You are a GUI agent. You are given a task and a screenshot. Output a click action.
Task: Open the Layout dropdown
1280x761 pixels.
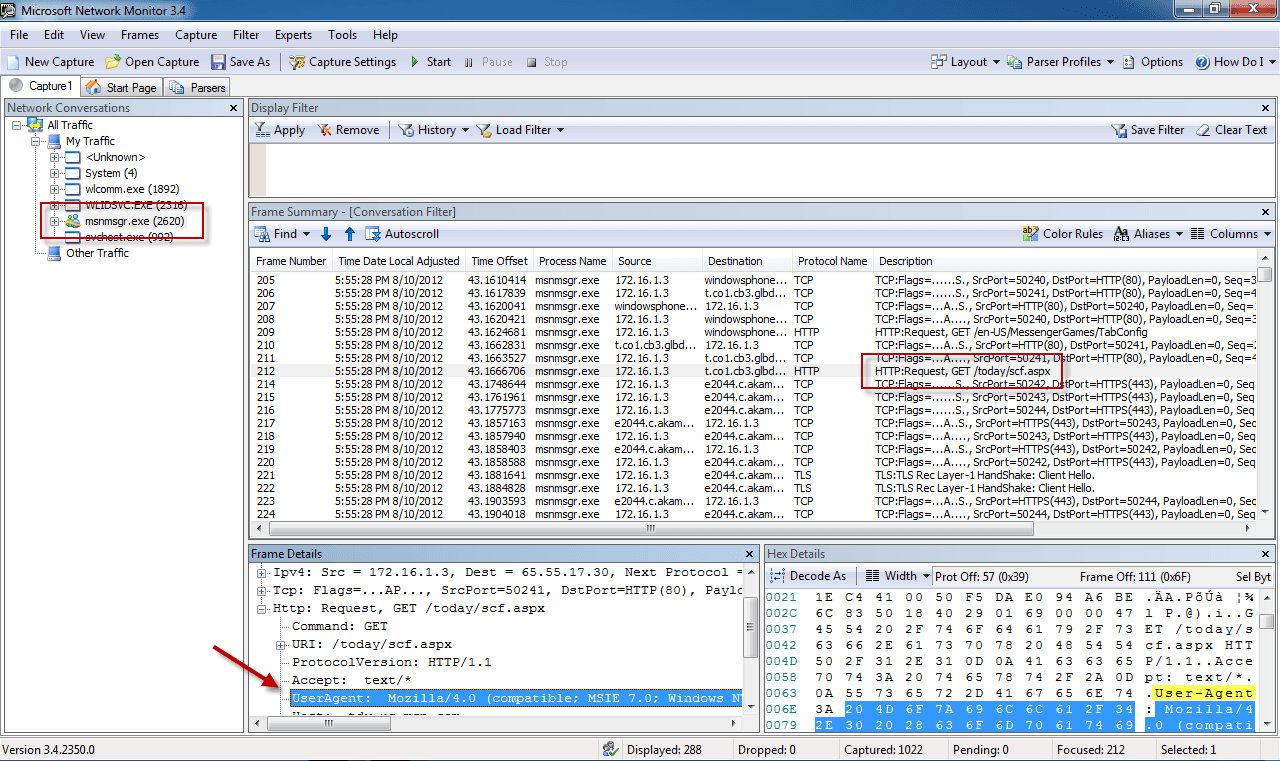tap(965, 62)
